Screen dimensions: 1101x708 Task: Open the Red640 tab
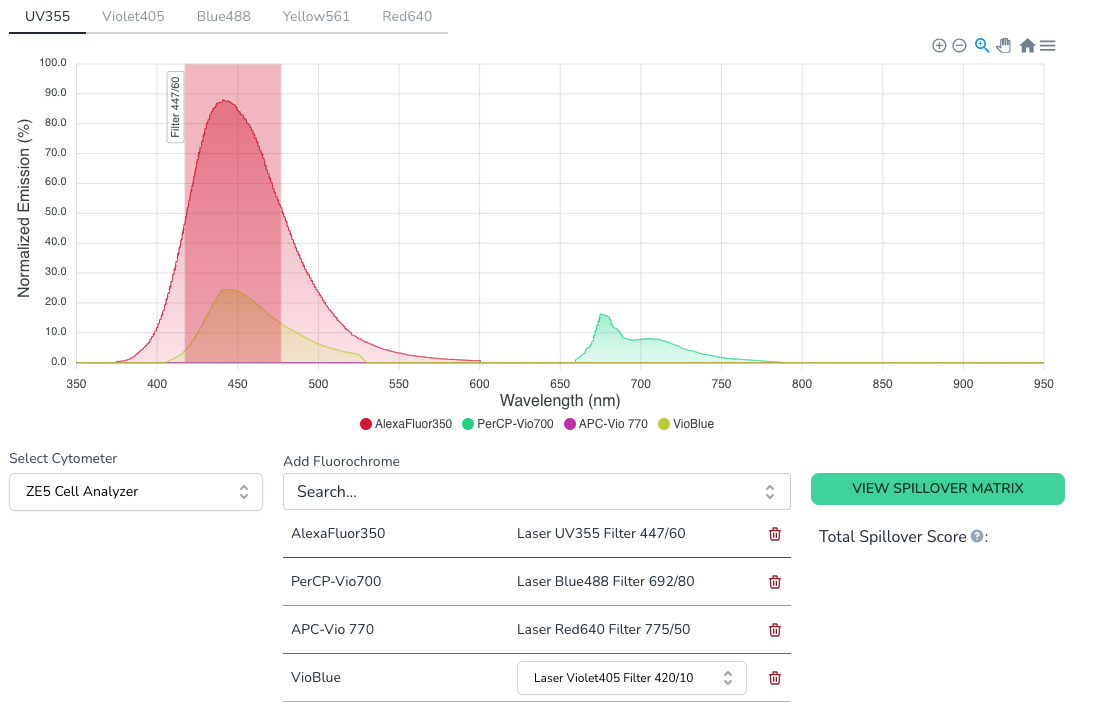(x=407, y=16)
